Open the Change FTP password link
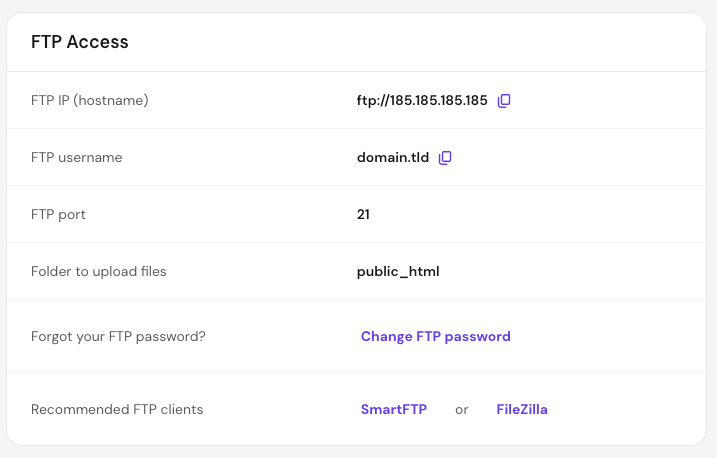 (x=435, y=336)
